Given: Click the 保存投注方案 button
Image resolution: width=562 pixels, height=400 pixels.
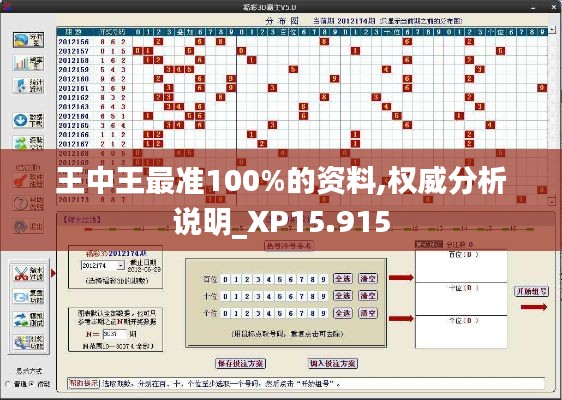Looking at the screenshot, I should click(241, 363).
